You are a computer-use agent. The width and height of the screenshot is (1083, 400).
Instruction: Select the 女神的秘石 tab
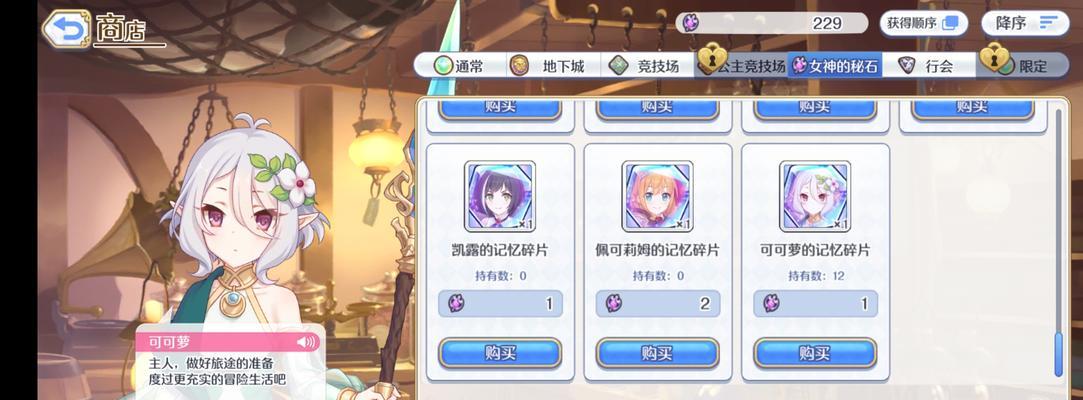(x=835, y=66)
